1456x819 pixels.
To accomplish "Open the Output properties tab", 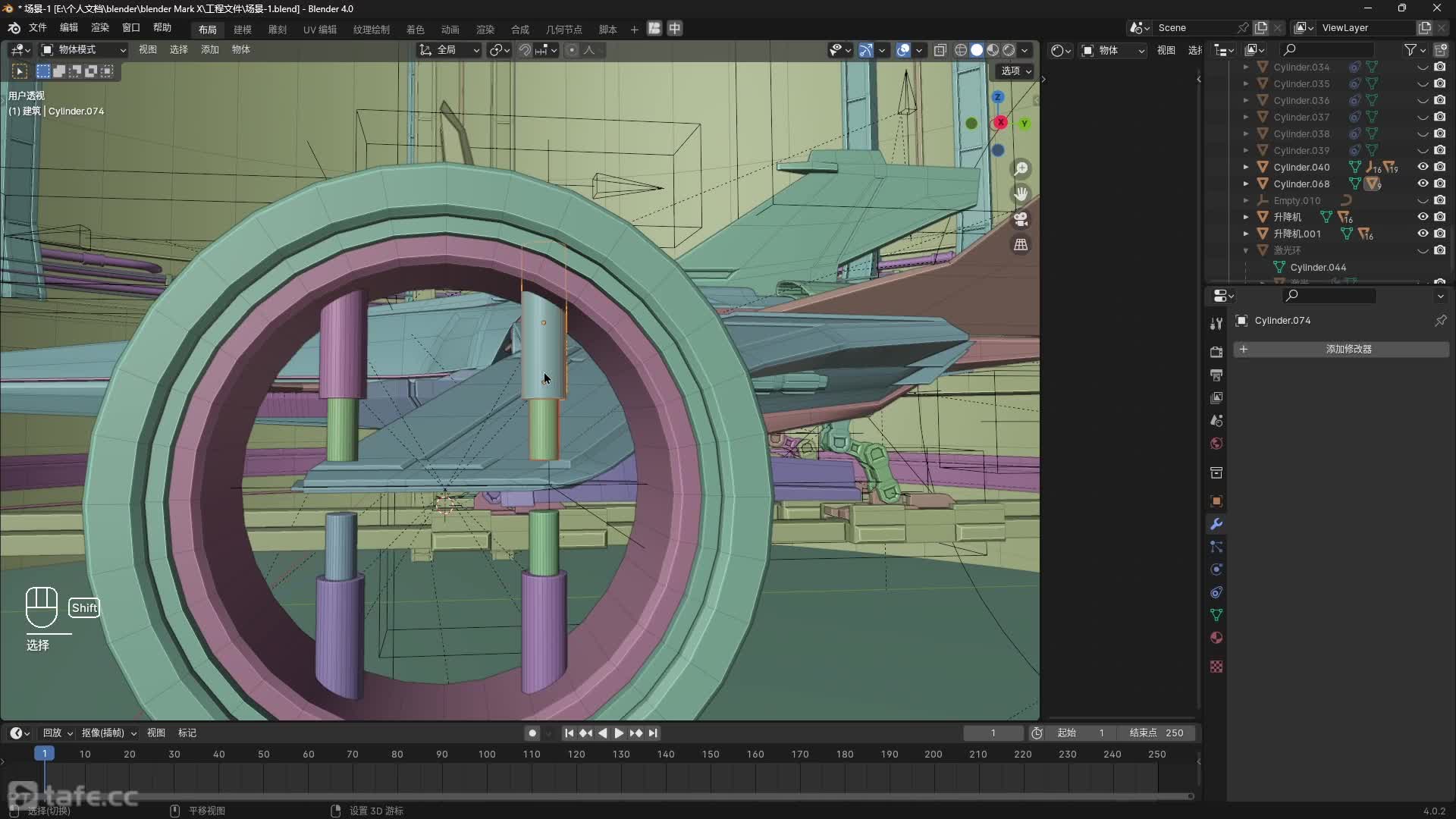I will click(x=1216, y=375).
